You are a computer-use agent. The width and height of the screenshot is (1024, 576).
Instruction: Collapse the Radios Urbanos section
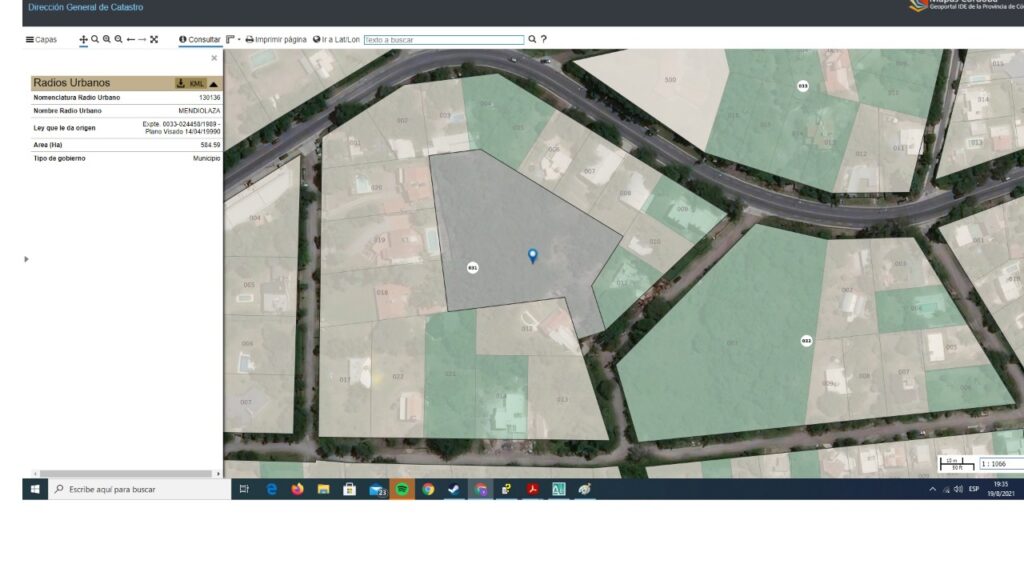[213, 83]
